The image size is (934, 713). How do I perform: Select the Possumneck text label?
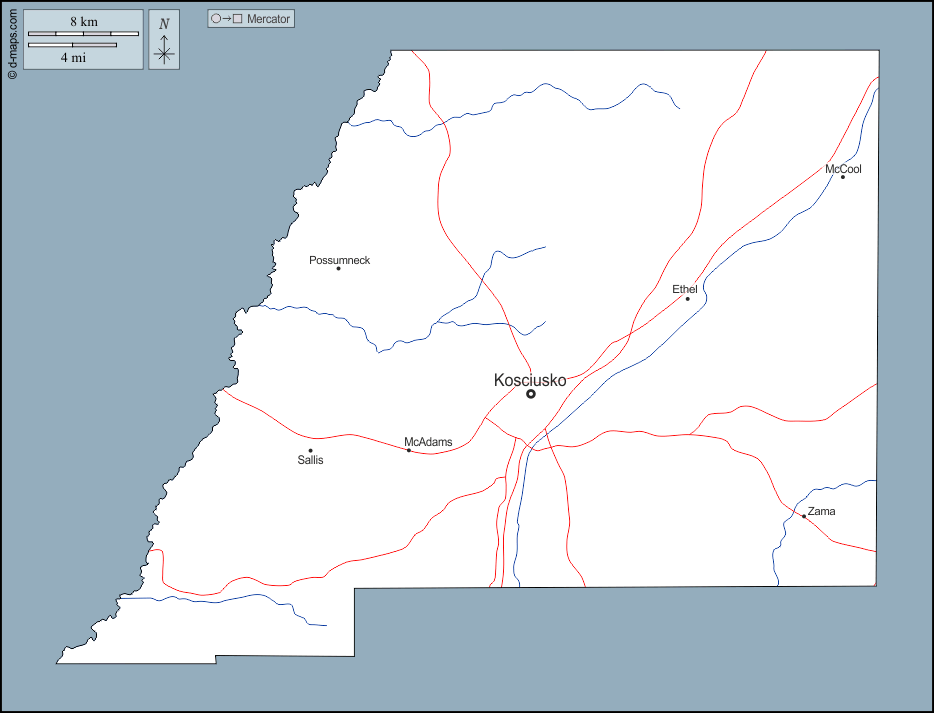340,260
